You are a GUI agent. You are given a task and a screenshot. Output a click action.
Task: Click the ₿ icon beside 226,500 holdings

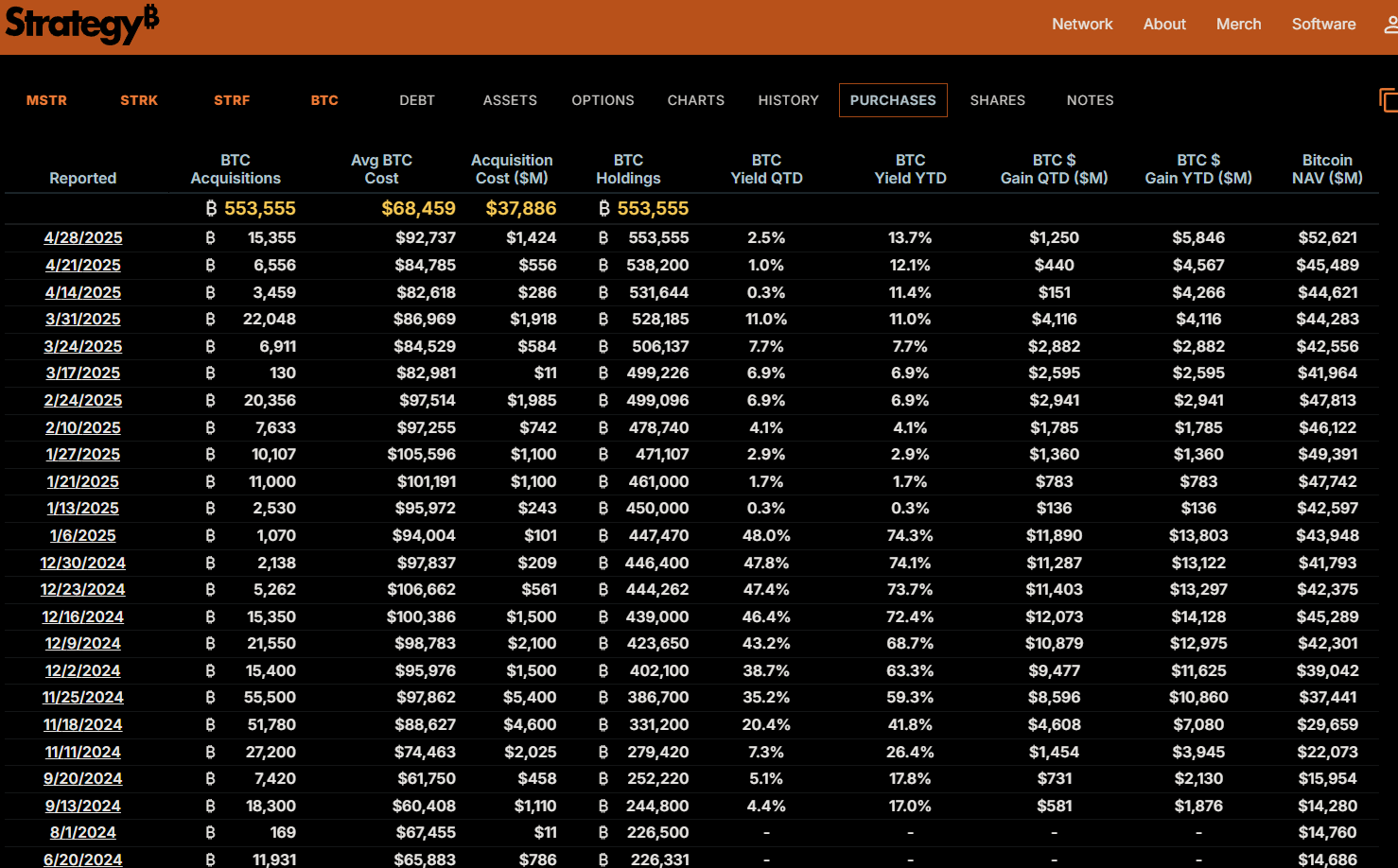pyautogui.click(x=603, y=832)
